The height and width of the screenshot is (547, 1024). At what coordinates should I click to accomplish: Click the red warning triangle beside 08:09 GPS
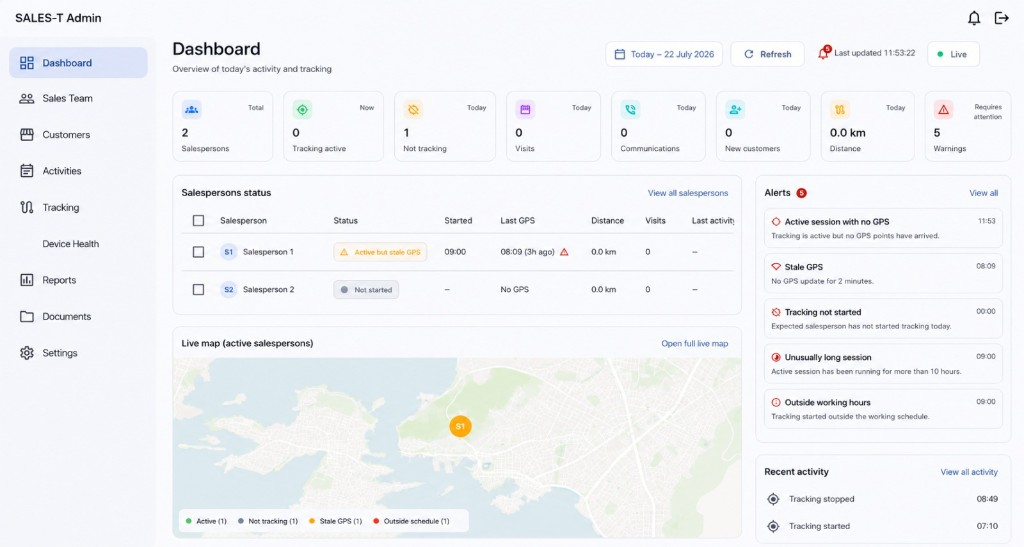pyautogui.click(x=564, y=252)
